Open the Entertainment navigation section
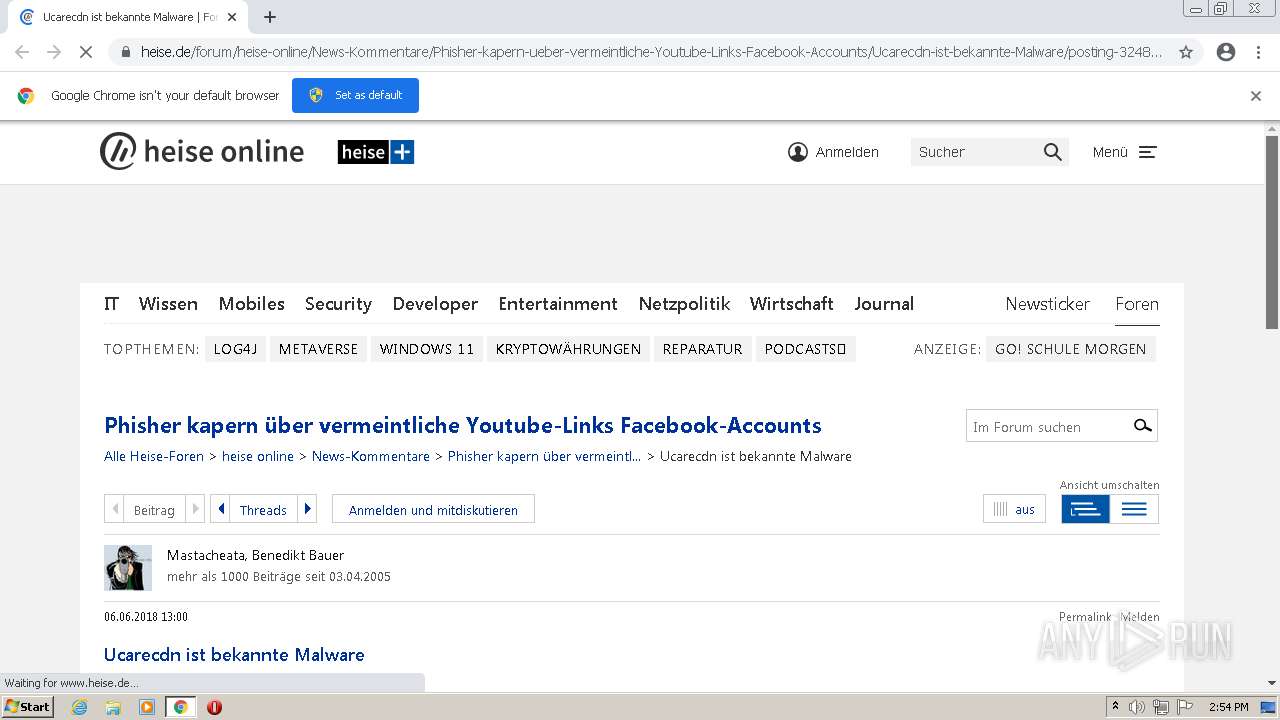 click(558, 304)
